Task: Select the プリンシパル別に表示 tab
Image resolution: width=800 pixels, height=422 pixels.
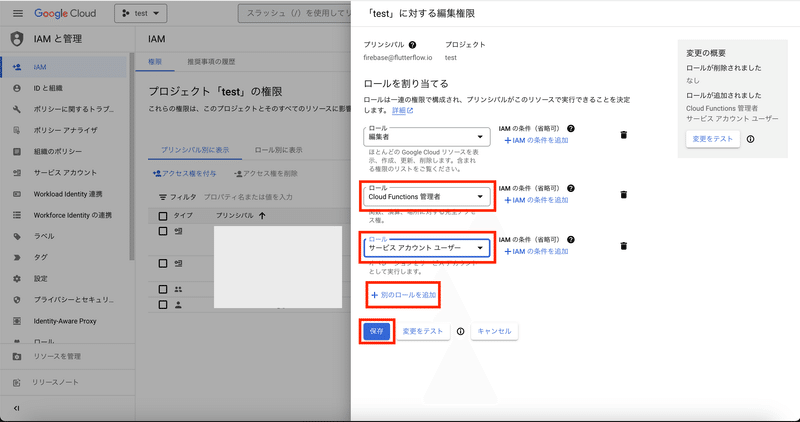Action: coord(195,150)
